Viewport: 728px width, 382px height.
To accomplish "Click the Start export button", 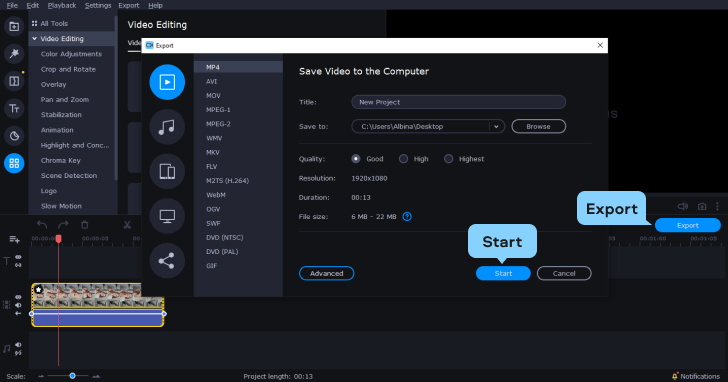I will tap(503, 273).
